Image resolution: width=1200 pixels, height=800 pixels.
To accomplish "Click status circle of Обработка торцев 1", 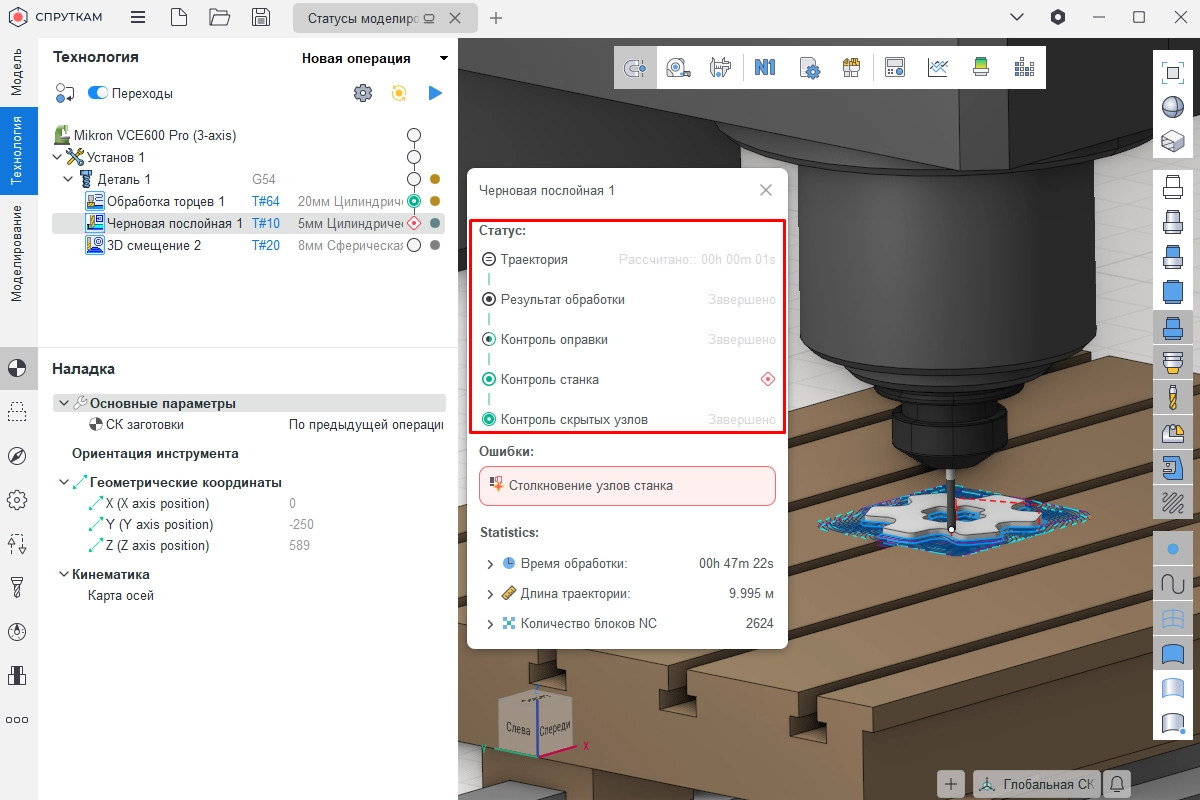I will [x=414, y=201].
